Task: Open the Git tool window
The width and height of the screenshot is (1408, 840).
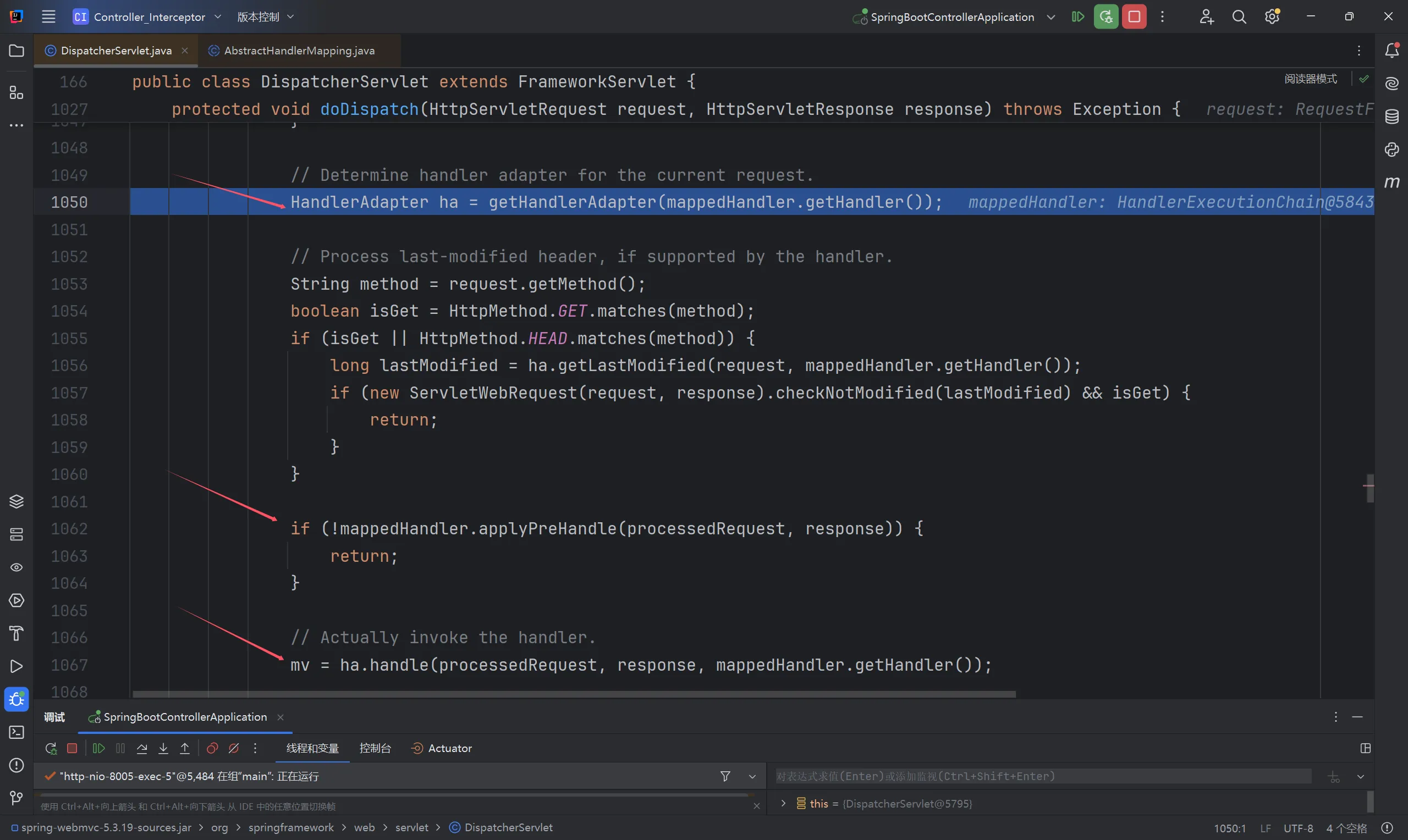Action: 16,798
